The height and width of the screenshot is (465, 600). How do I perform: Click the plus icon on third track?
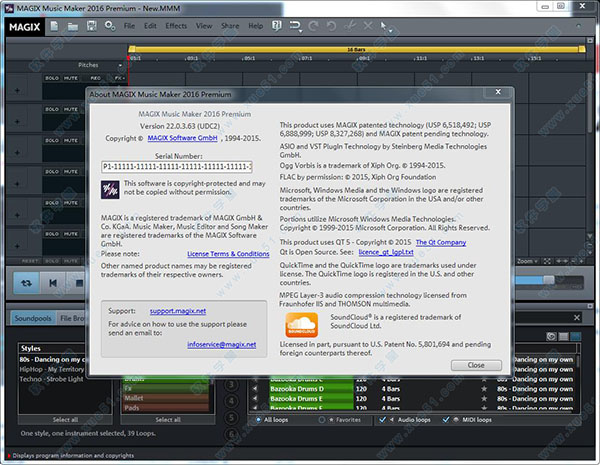(x=17, y=153)
